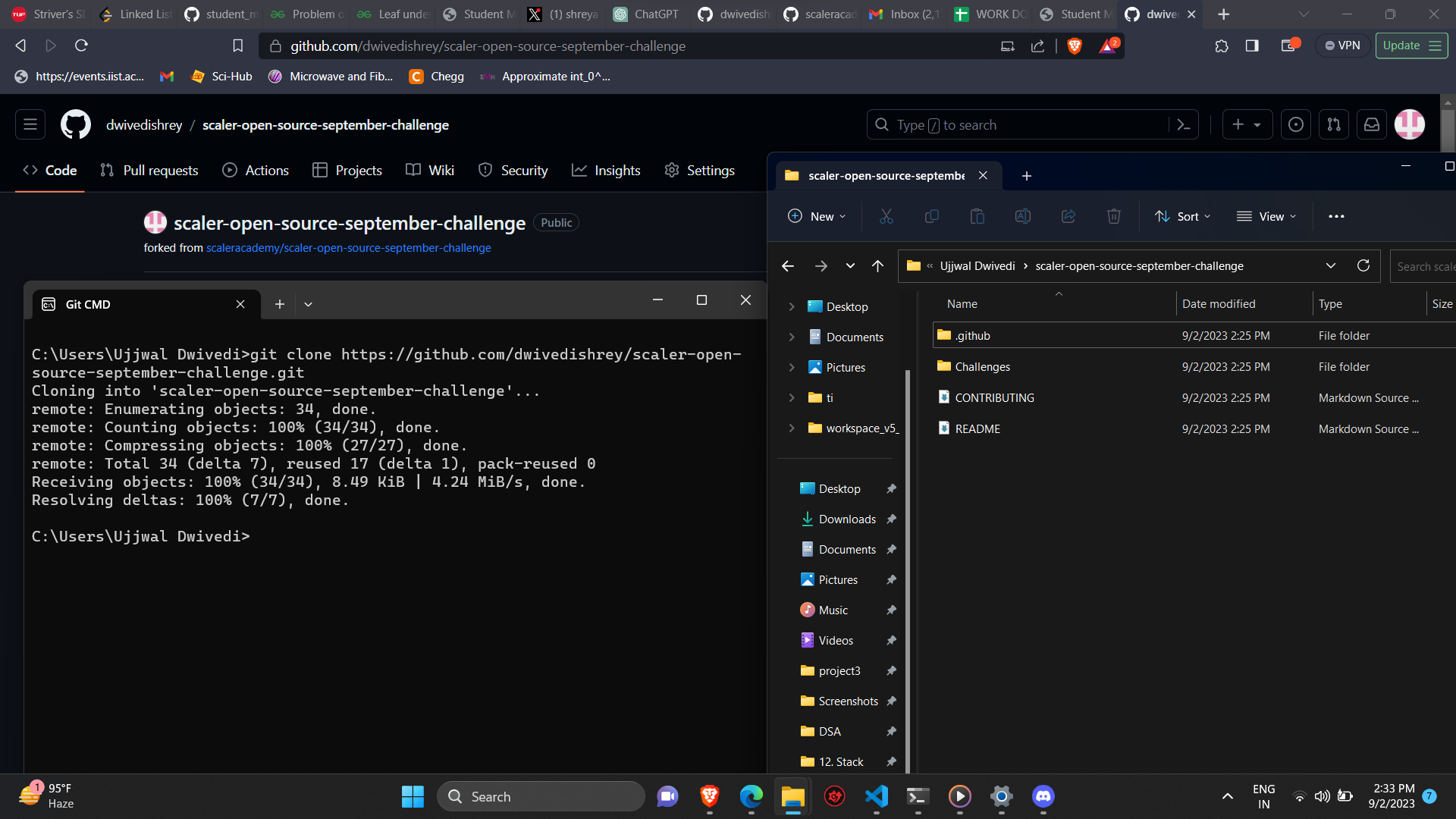Open GitHub notifications inbox icon
Viewport: 1456px width, 819px height.
point(1371,124)
